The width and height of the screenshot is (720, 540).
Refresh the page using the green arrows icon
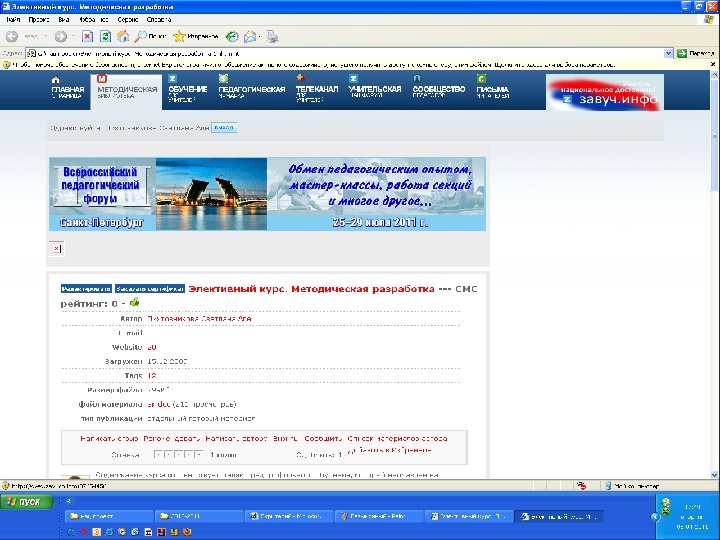(x=106, y=36)
